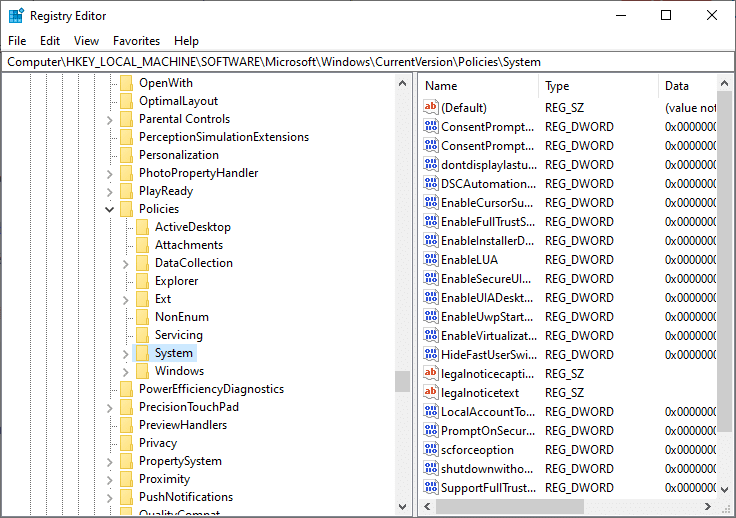Screen dimensions: 736x518
Task: Click the EnableCursorSu... DWORD icon
Action: pos(430,202)
